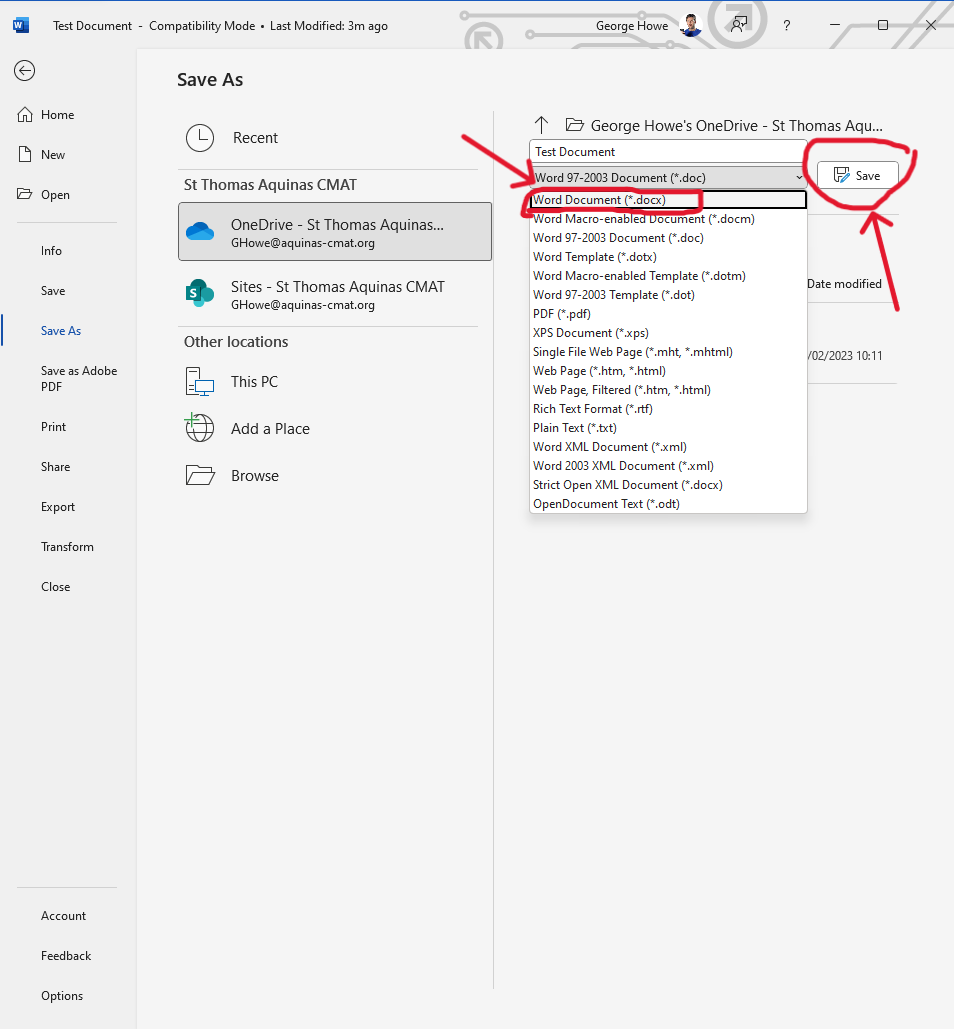Screen dimensions: 954x1029
Task: Go up one folder level arrow
Action: (541, 125)
